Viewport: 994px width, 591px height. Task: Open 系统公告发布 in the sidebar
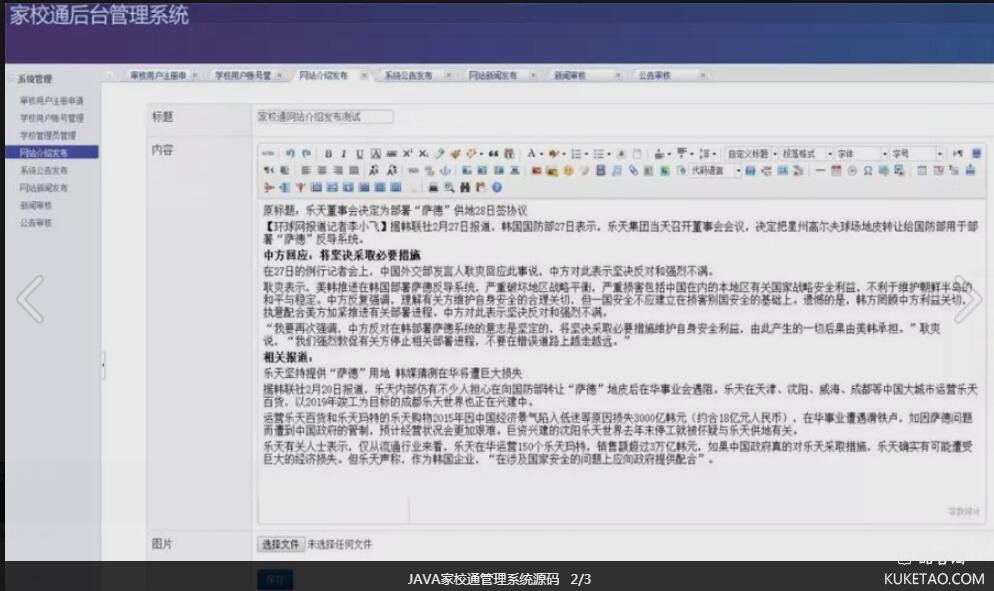coord(43,171)
